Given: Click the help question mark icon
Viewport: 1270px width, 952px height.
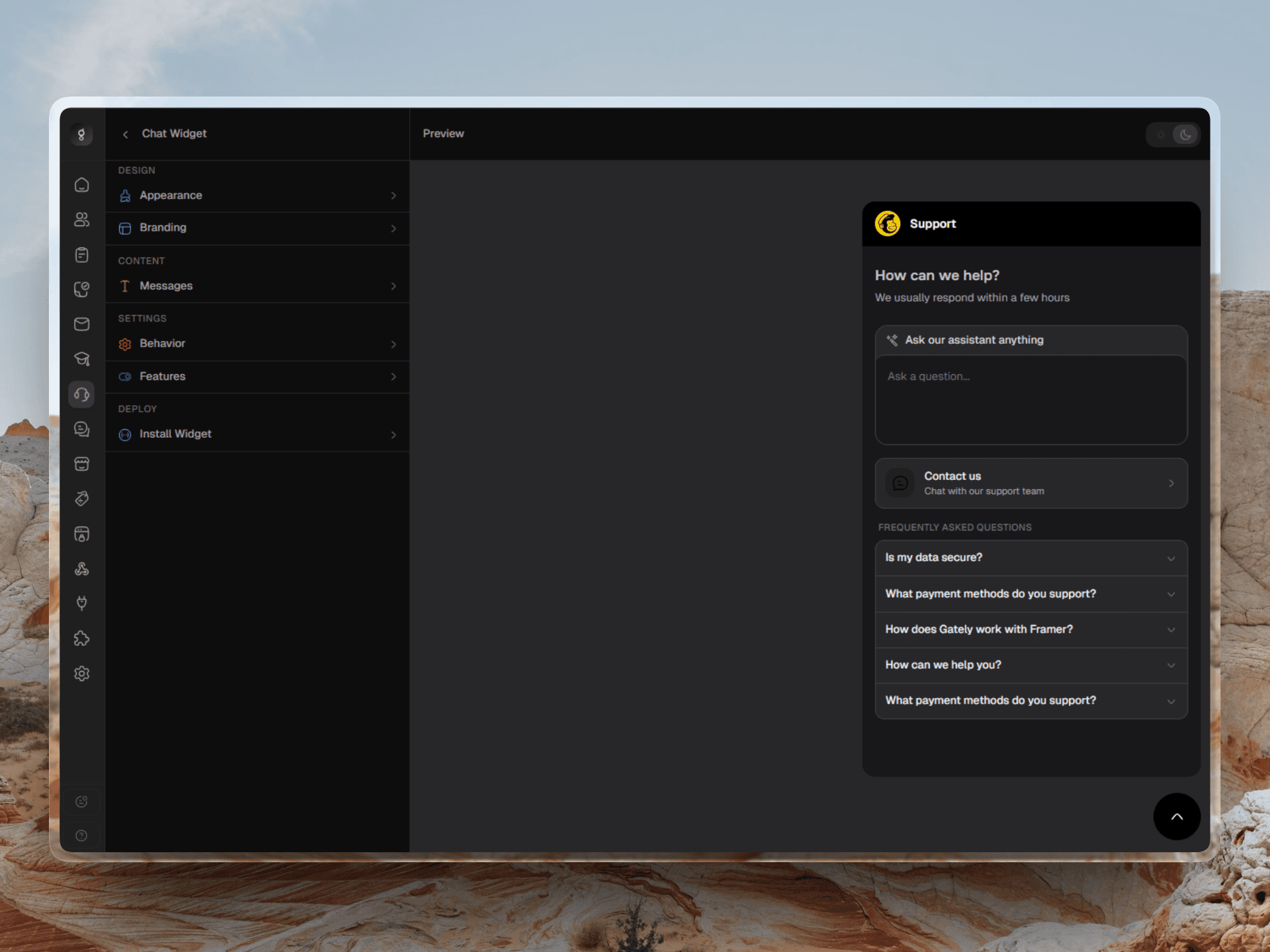Looking at the screenshot, I should (x=81, y=836).
